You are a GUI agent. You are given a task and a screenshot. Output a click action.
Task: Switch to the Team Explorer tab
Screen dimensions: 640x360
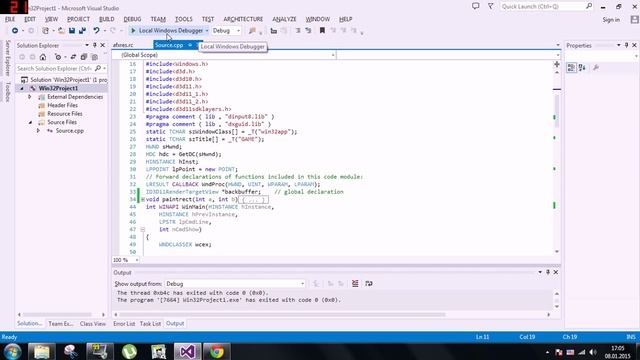click(61, 324)
